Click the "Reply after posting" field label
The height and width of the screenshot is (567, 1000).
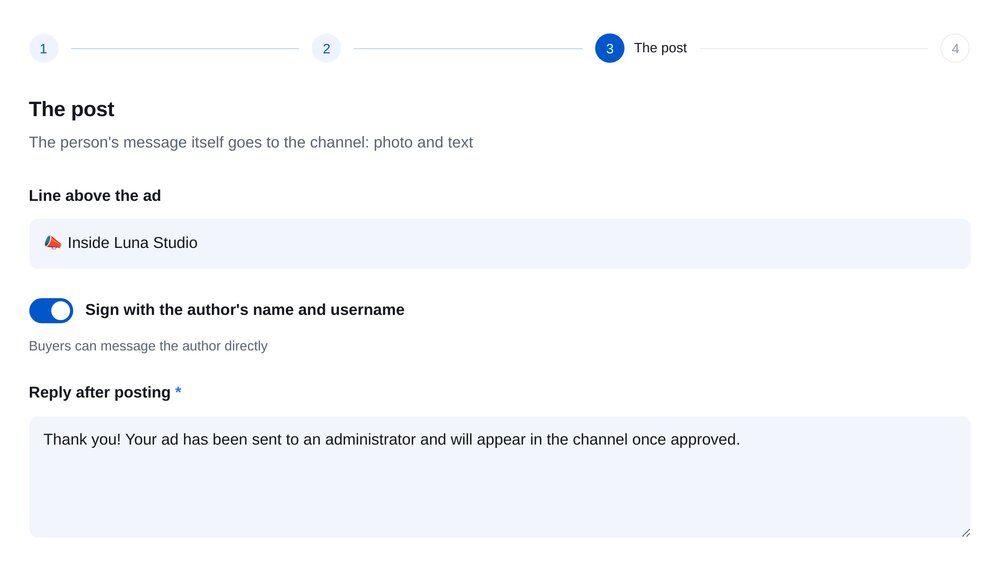click(99, 392)
